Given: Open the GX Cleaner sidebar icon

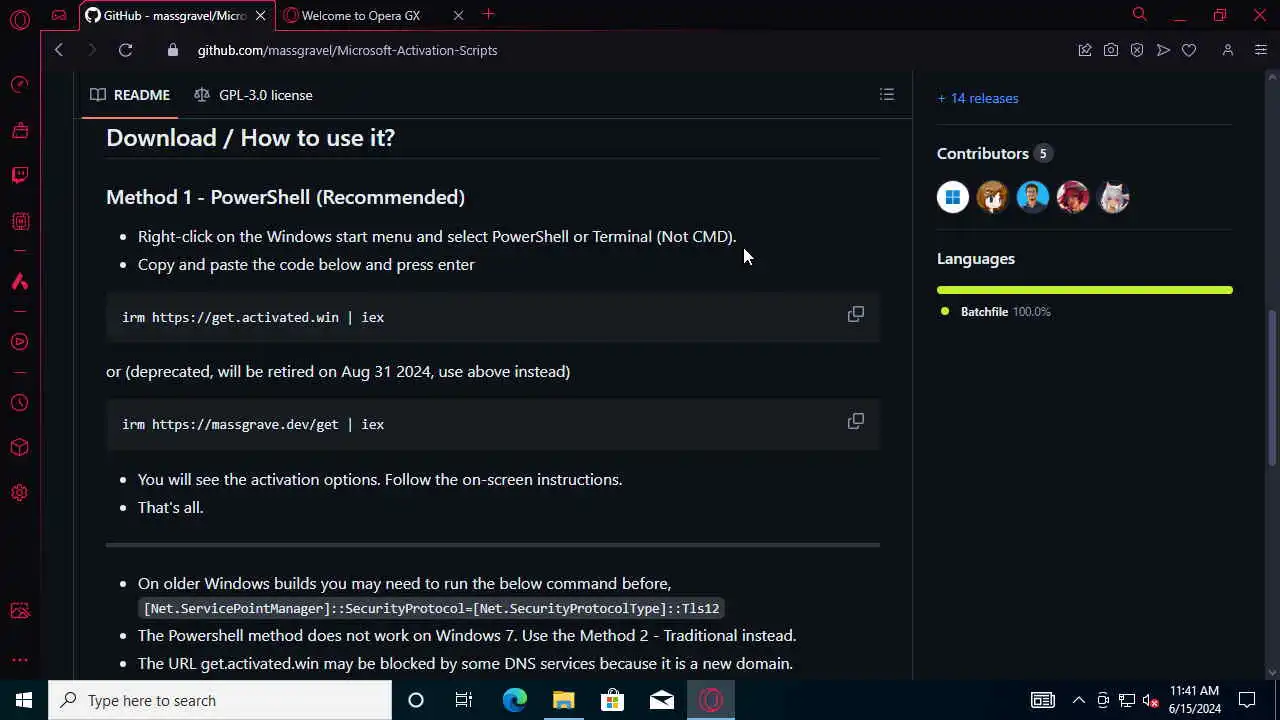Looking at the screenshot, I should [19, 130].
